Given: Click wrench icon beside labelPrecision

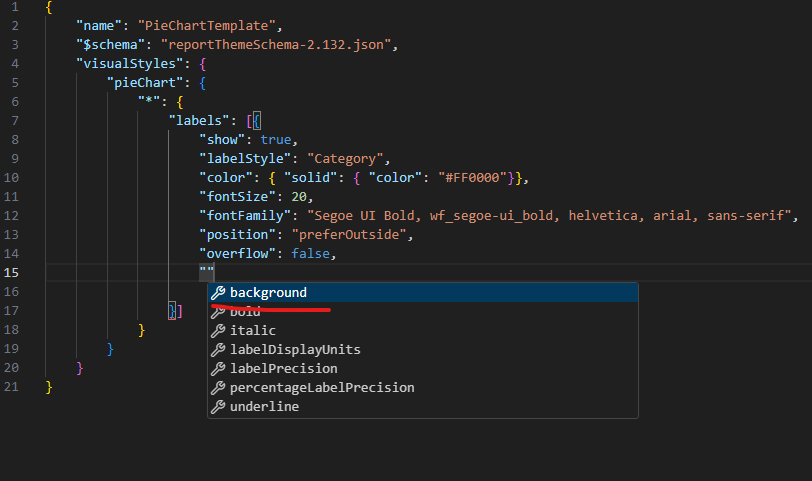Looking at the screenshot, I should coord(218,369).
